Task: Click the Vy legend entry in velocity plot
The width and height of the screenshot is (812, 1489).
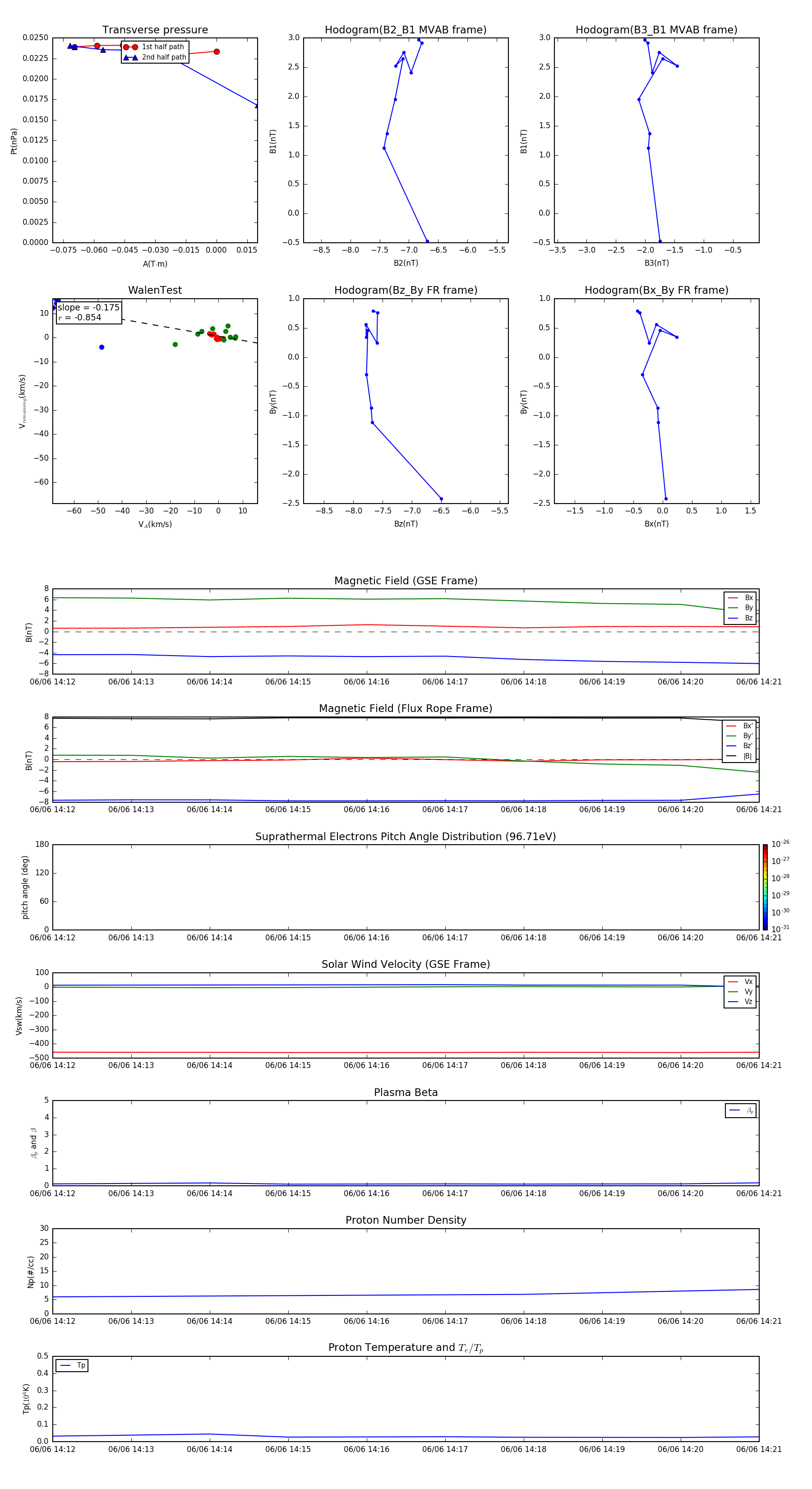Action: [x=740, y=991]
